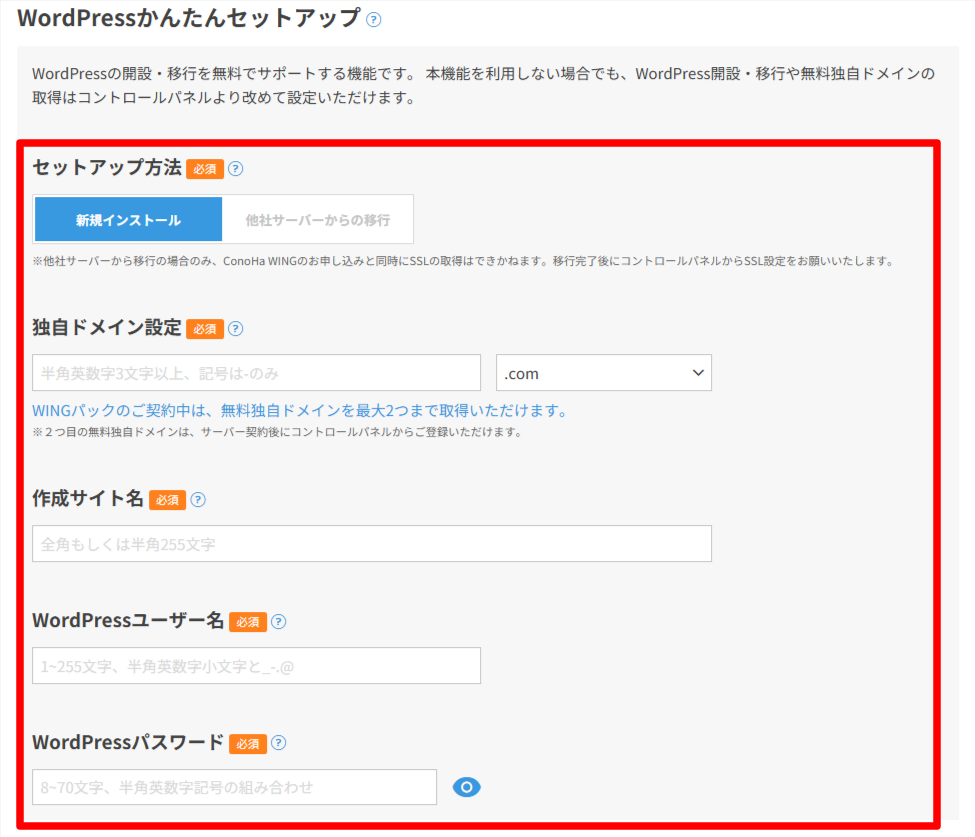Select the WordPressパスワード input field
975x837 pixels.
pyautogui.click(x=234, y=787)
